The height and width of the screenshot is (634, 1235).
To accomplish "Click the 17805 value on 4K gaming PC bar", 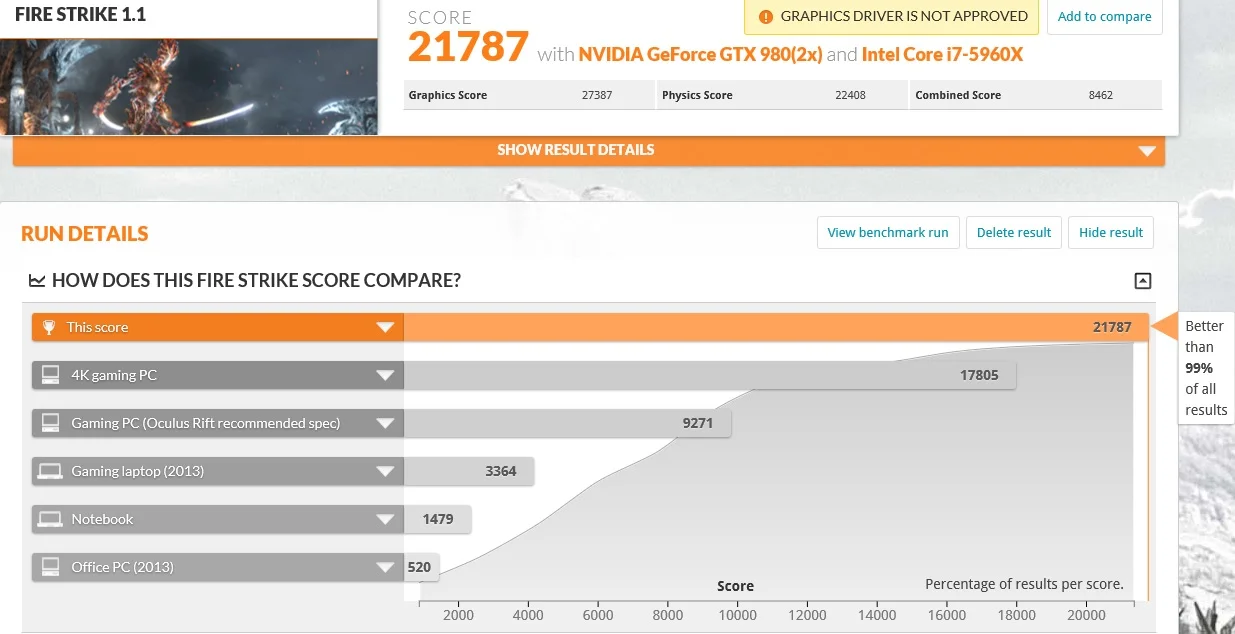I will tap(979, 375).
